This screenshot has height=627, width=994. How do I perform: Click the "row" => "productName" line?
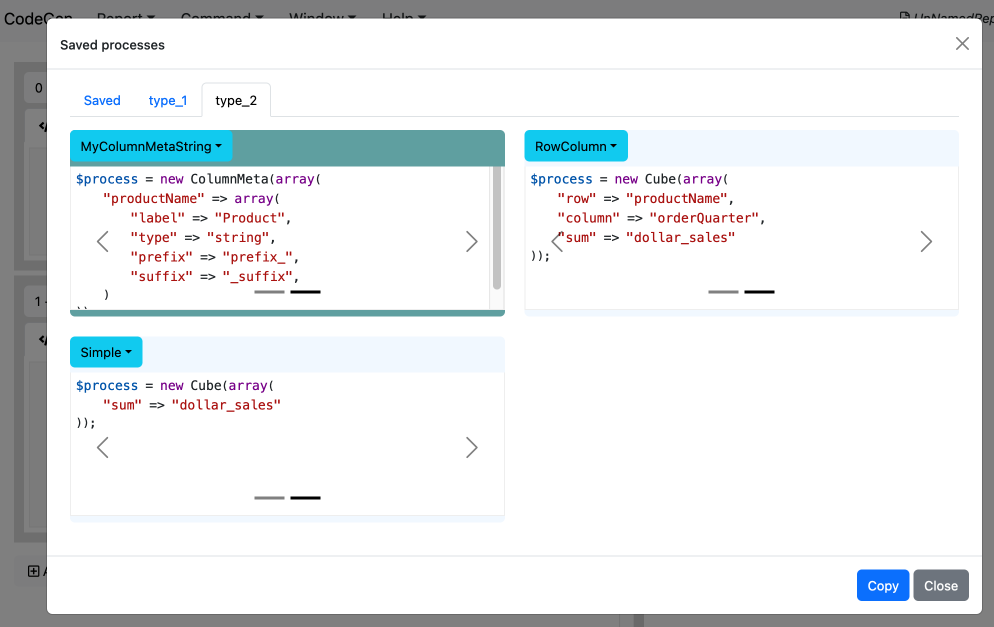click(x=645, y=198)
